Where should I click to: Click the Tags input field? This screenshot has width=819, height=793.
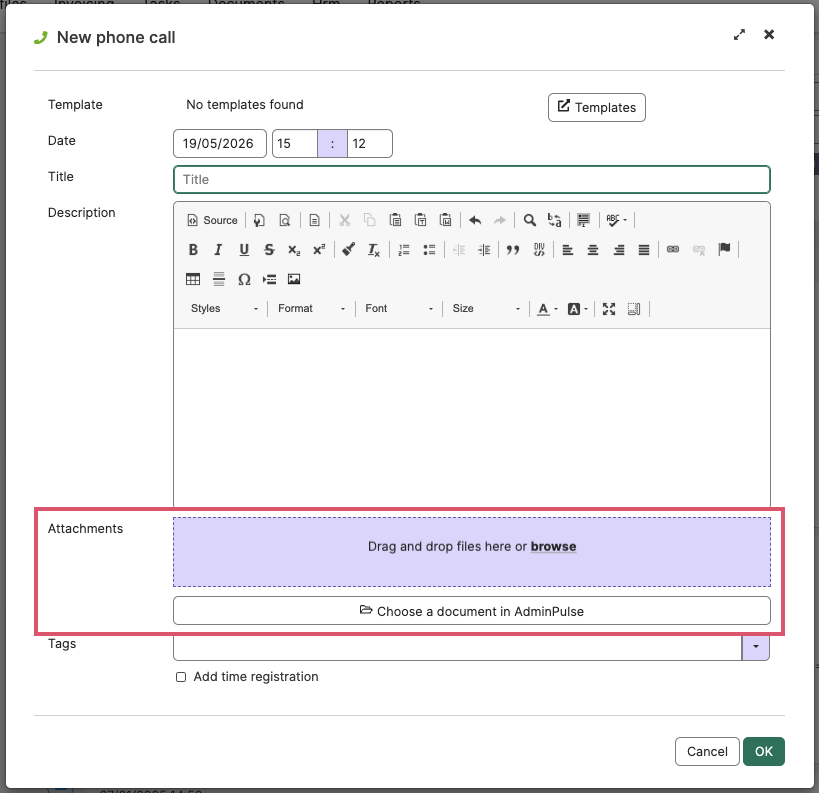(458, 647)
